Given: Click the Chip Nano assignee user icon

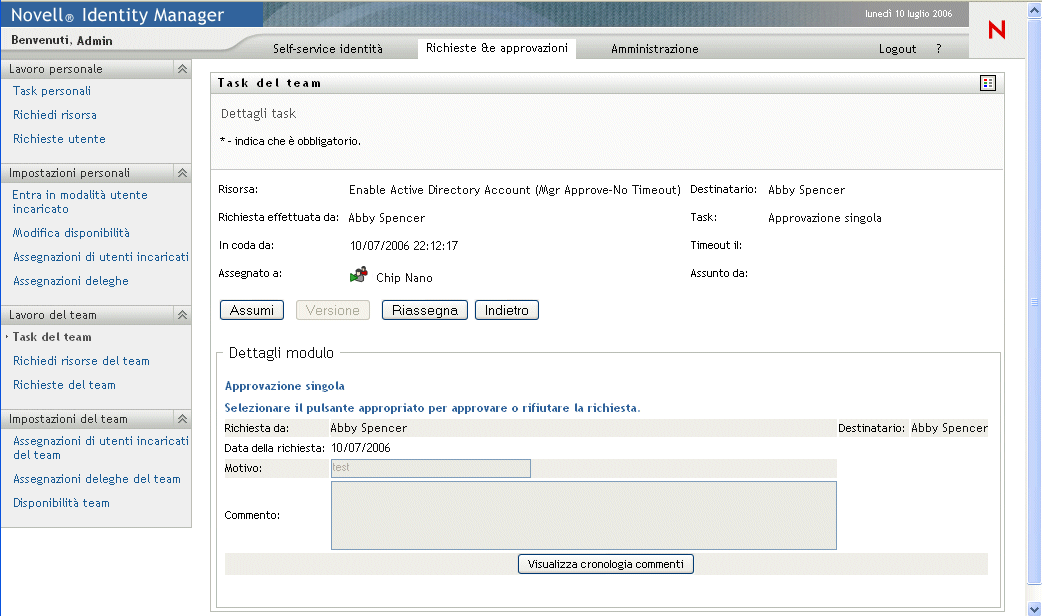Looking at the screenshot, I should (x=358, y=275).
